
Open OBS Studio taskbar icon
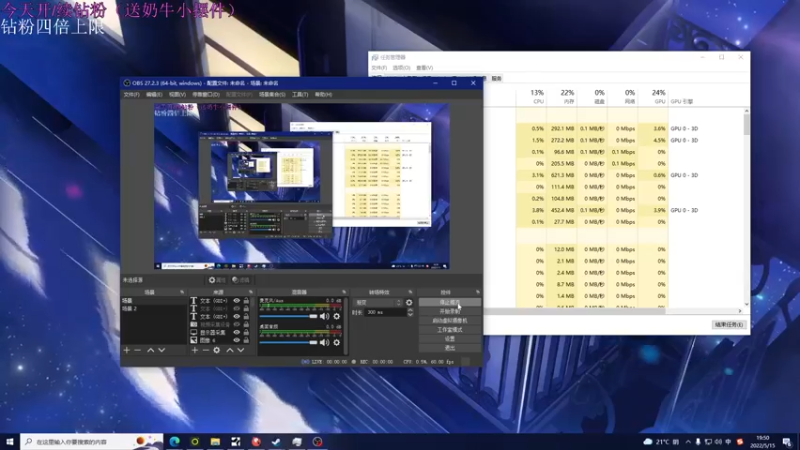tap(317, 441)
